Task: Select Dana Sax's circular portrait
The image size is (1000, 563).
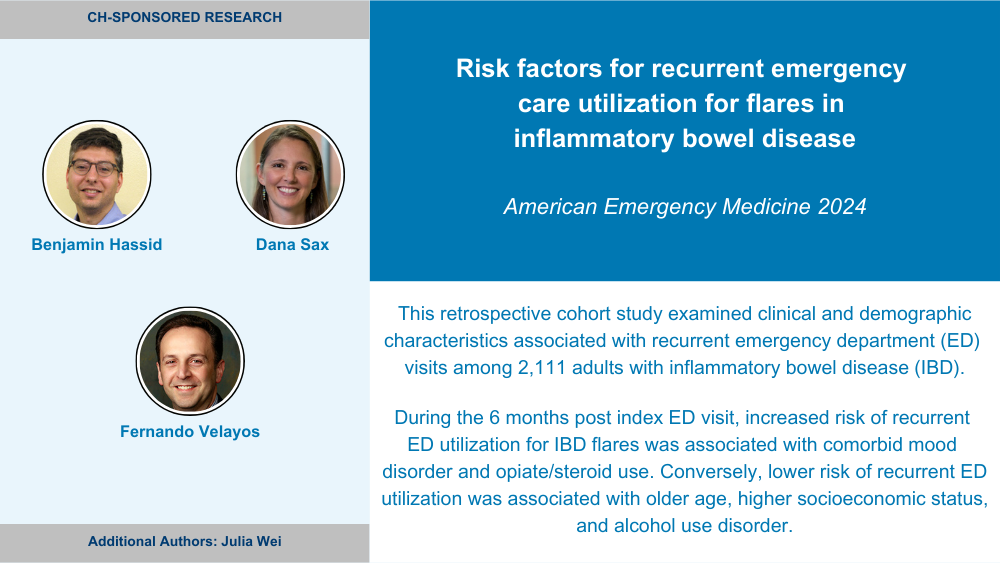Action: point(290,174)
